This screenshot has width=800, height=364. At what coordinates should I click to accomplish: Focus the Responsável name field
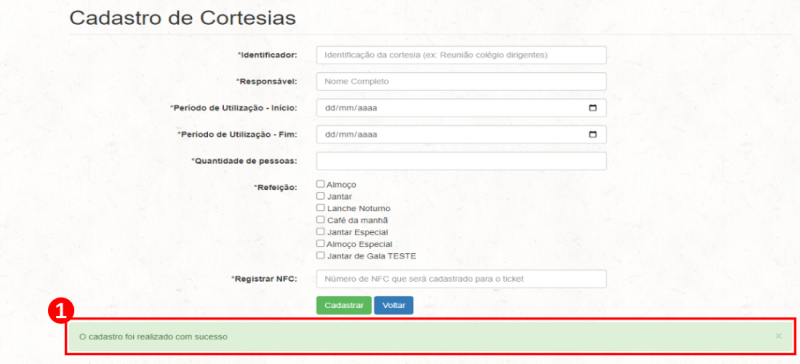tap(461, 81)
